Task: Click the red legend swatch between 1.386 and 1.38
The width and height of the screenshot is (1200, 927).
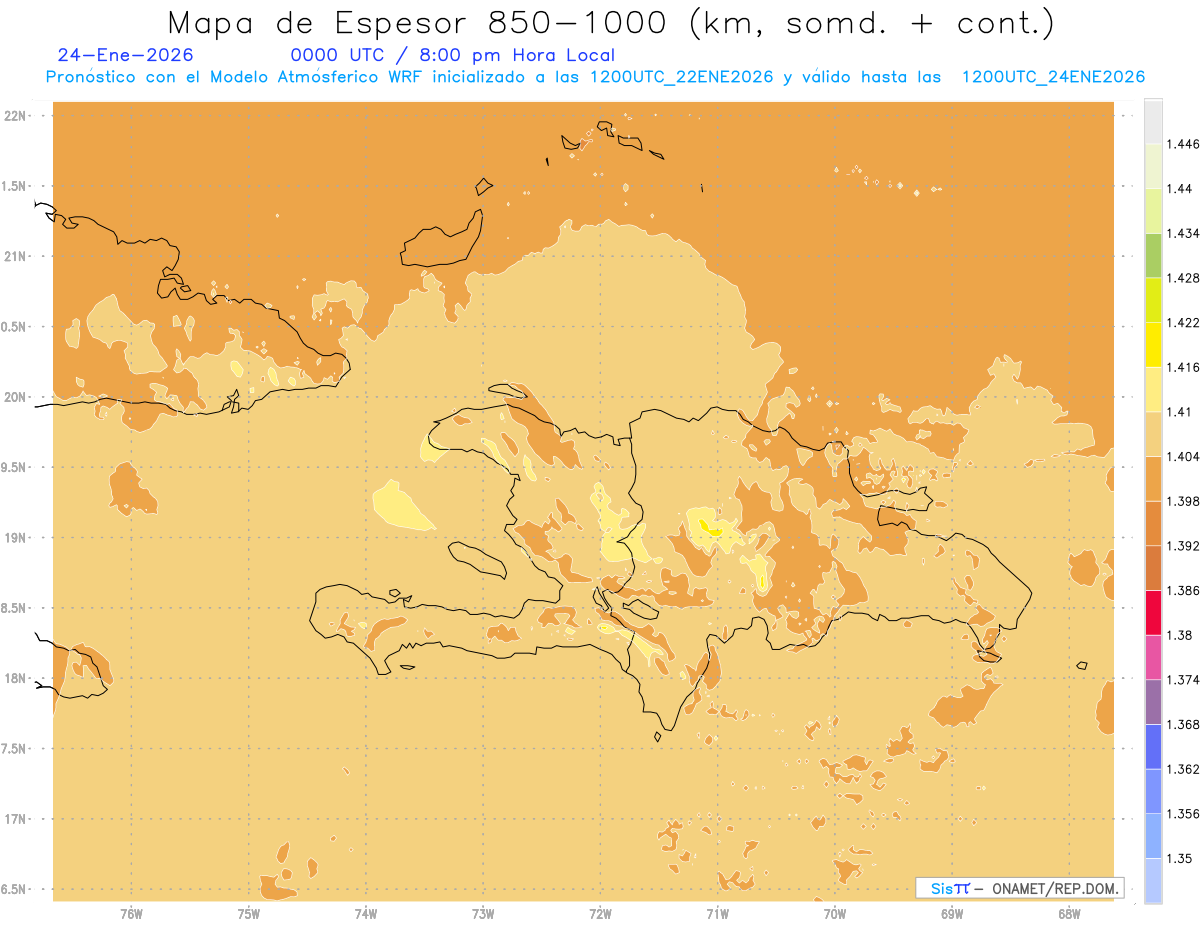Action: [x=1153, y=612]
